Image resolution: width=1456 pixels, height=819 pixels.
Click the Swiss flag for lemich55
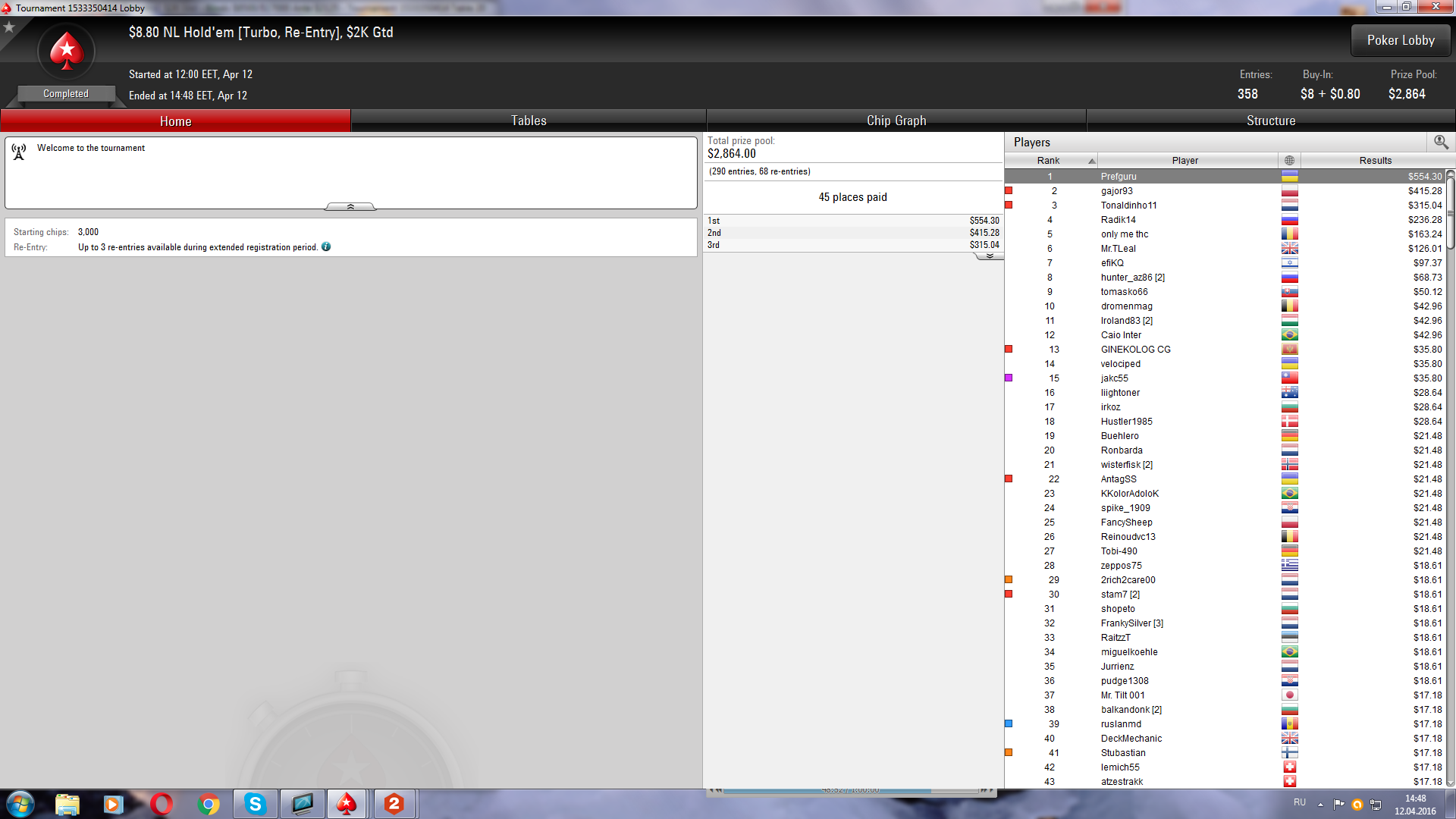1289,767
